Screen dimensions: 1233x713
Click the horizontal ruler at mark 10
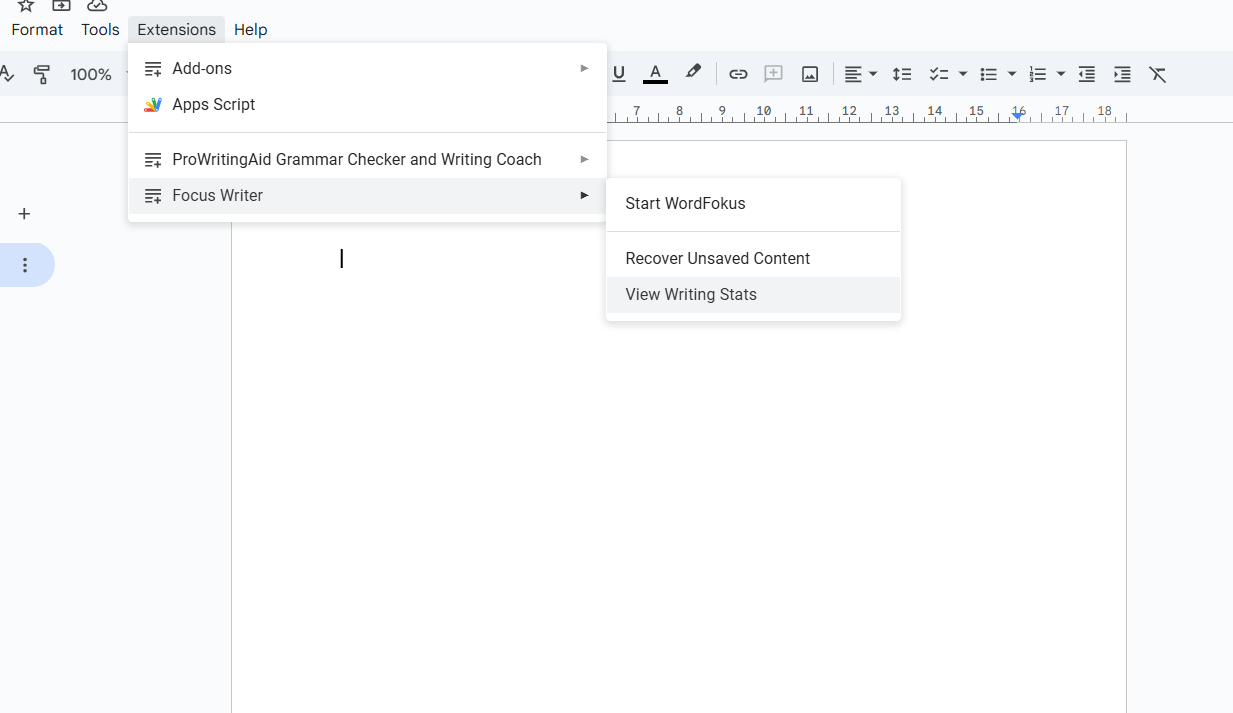click(x=764, y=111)
